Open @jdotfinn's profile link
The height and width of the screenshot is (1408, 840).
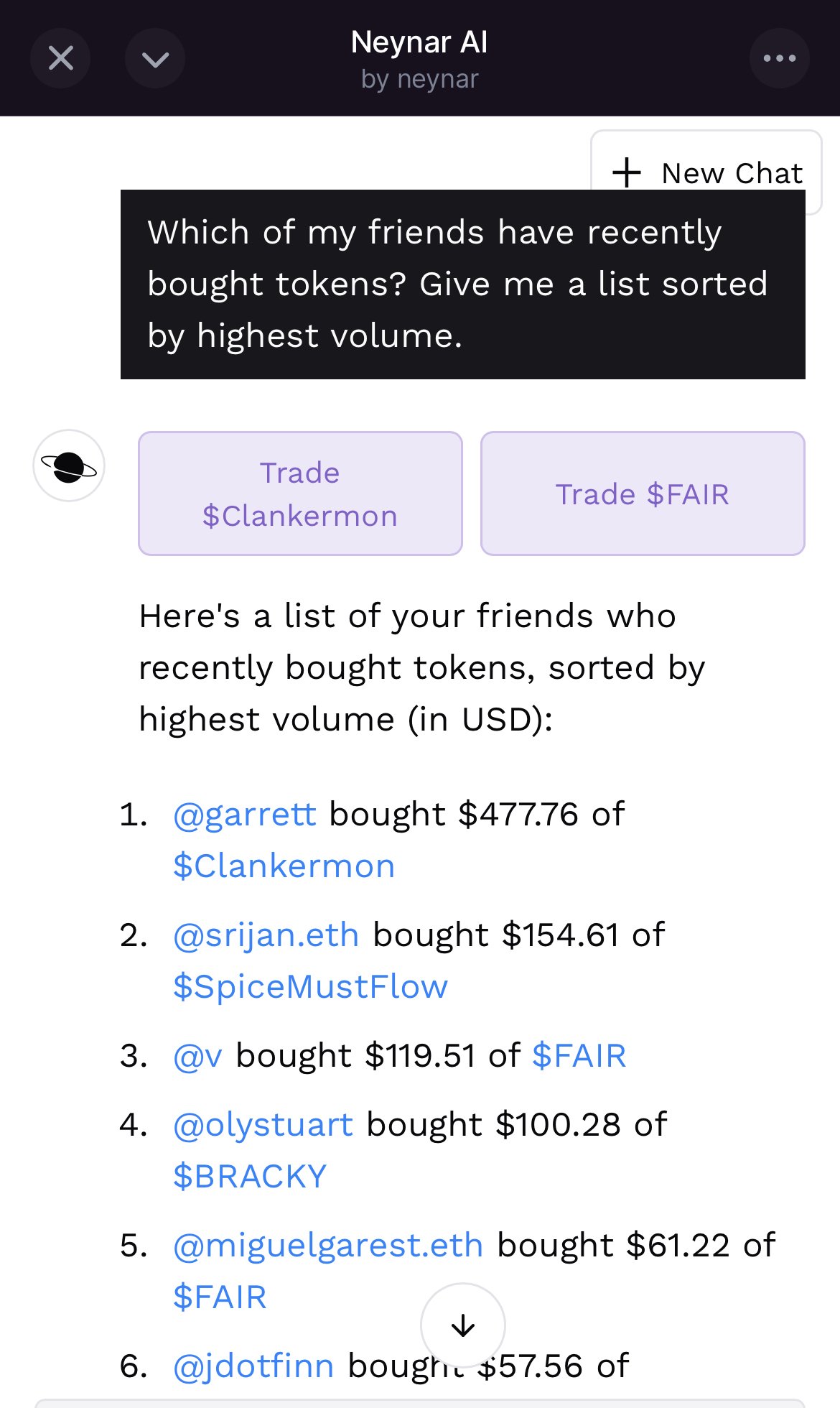point(253,1366)
